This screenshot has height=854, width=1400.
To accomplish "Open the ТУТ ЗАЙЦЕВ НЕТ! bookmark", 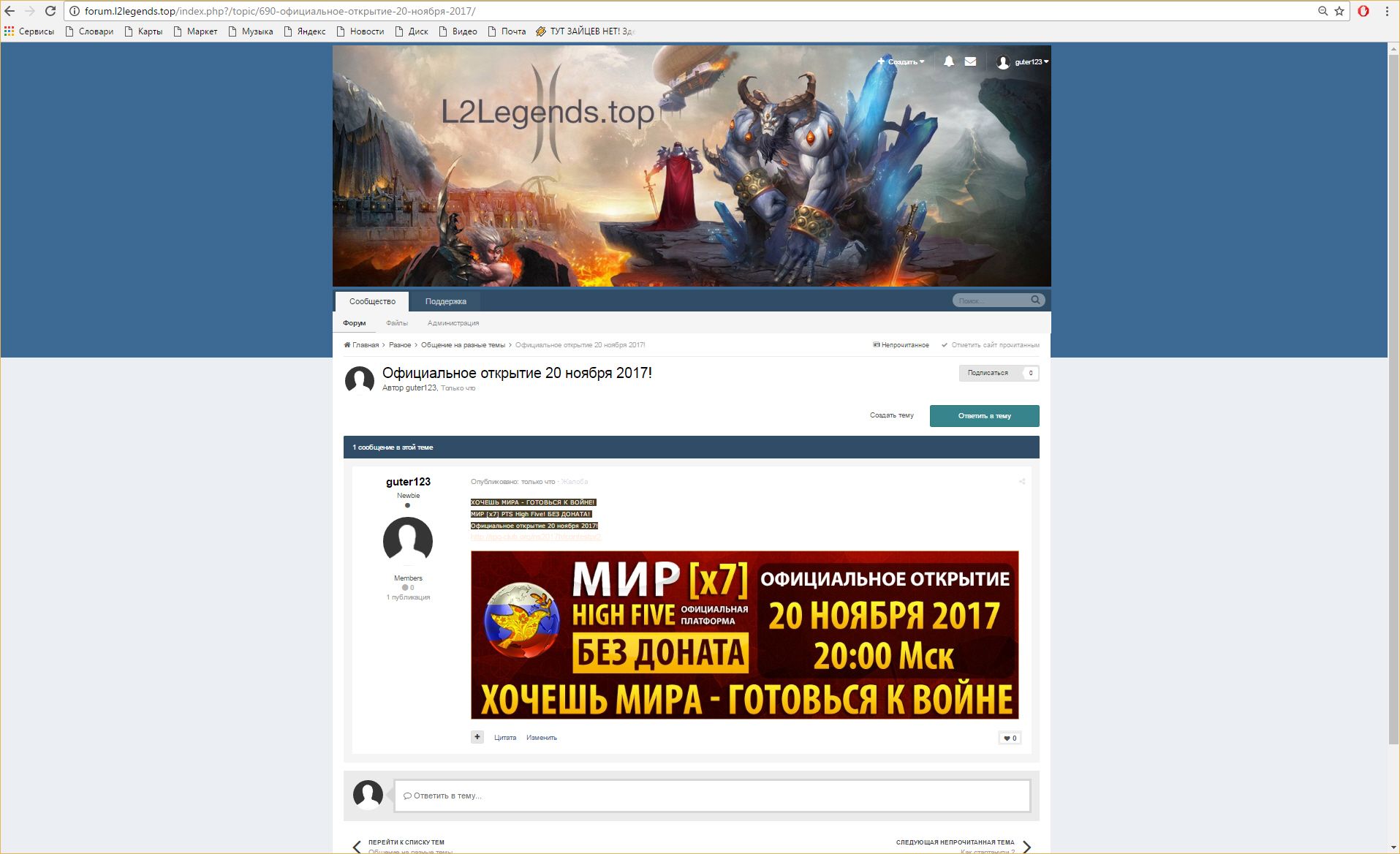I will [585, 31].
